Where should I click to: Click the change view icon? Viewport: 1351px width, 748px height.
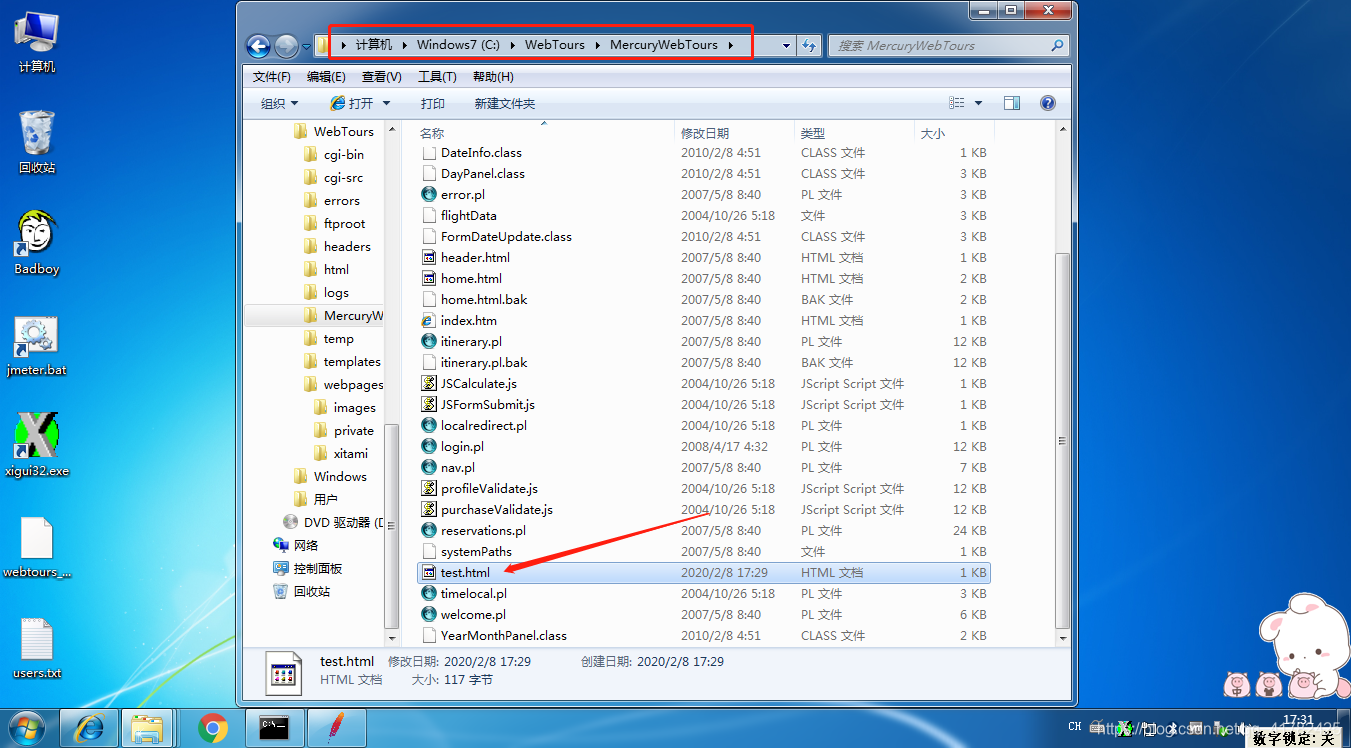(957, 103)
